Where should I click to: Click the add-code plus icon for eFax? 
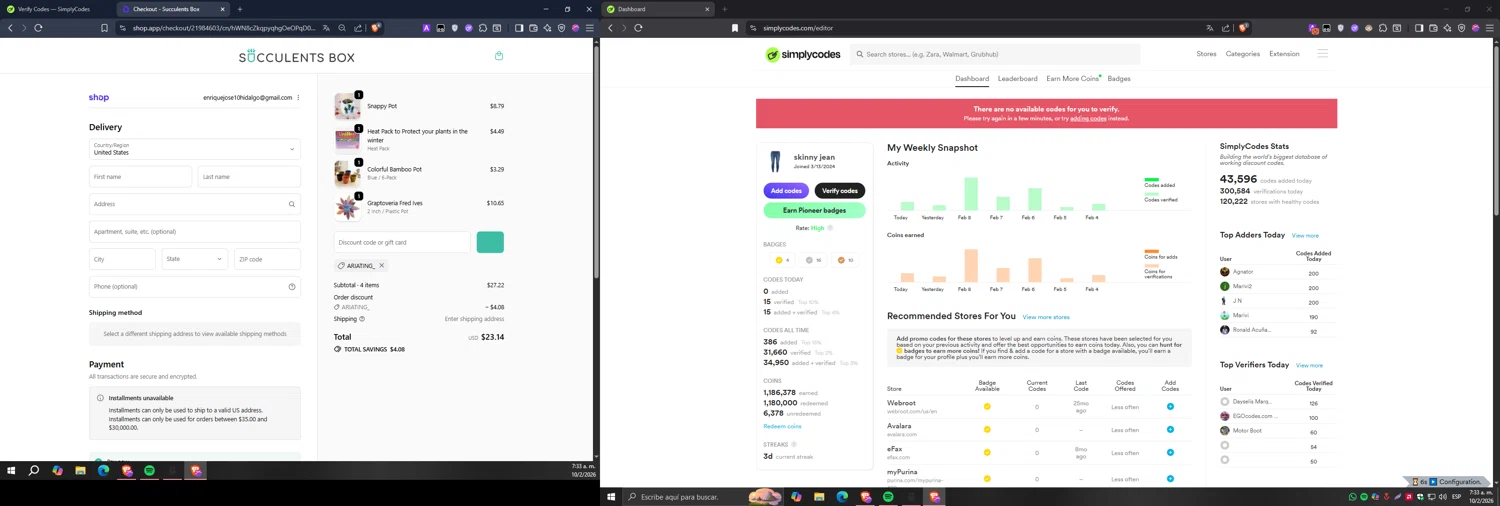[x=1170, y=453]
